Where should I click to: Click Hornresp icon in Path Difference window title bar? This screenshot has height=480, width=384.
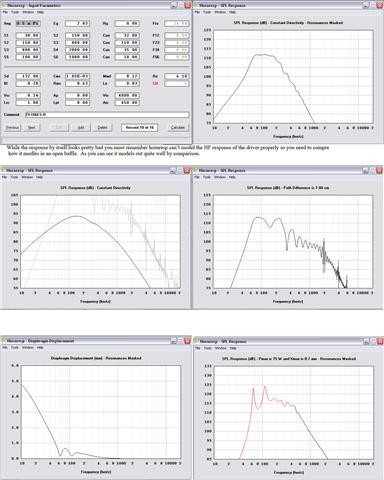(196, 170)
